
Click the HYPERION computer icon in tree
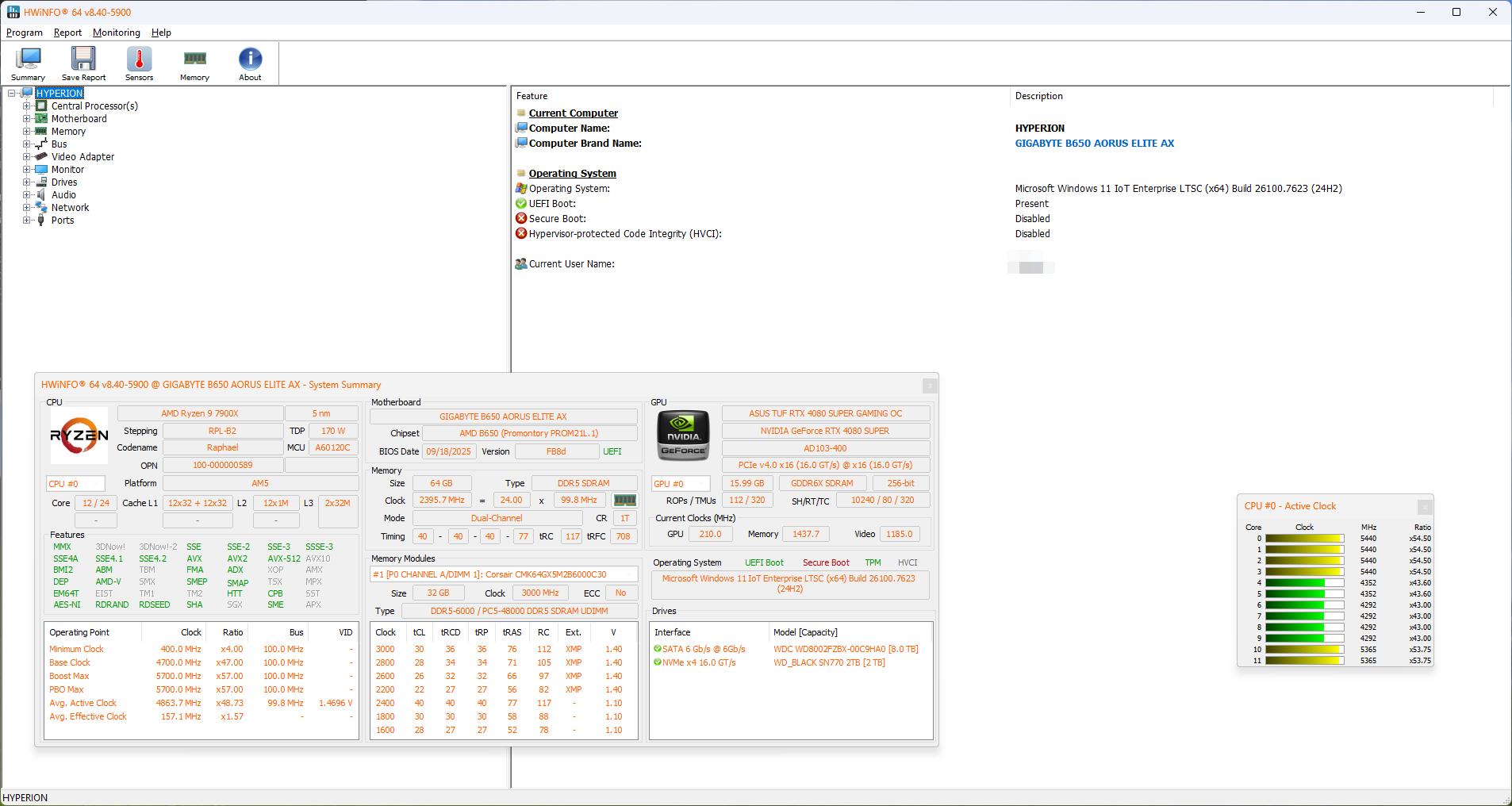coord(27,93)
